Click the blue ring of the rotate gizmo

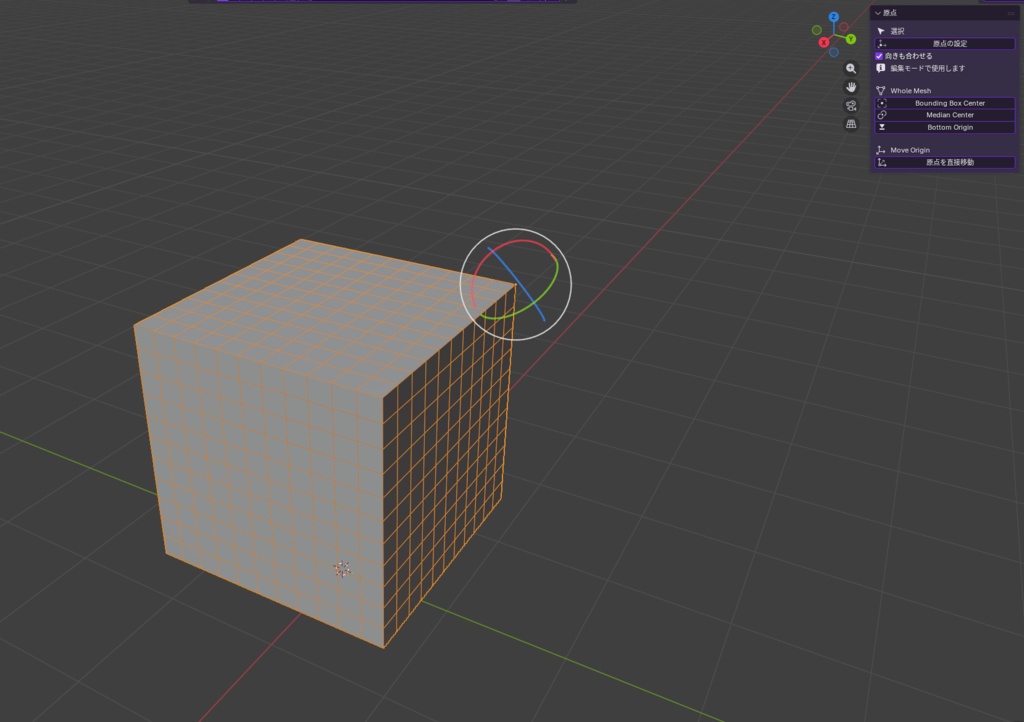point(517,283)
